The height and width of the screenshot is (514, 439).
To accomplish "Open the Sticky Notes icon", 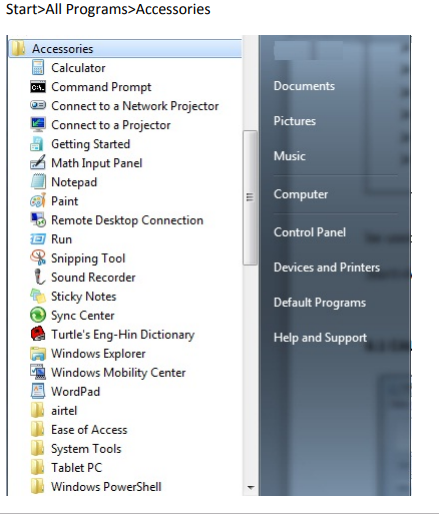I will point(38,296).
